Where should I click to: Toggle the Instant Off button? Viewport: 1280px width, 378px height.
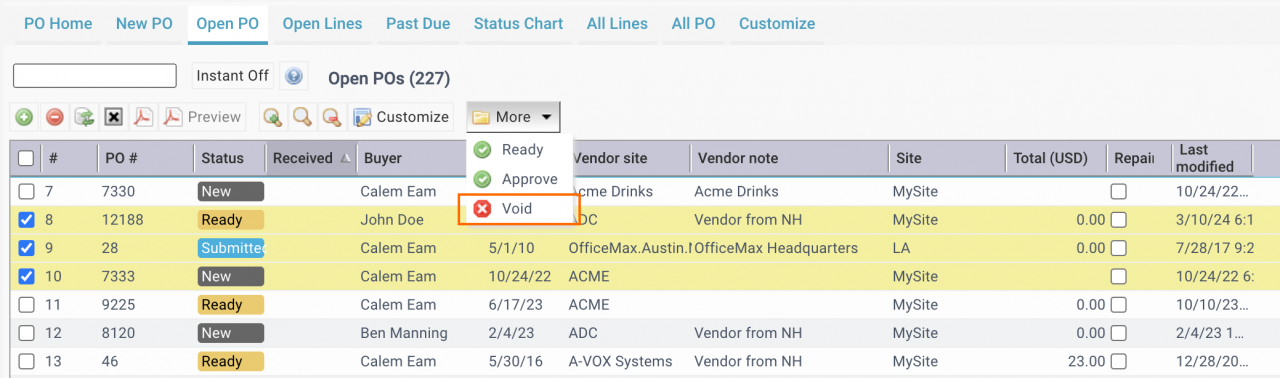tap(232, 76)
